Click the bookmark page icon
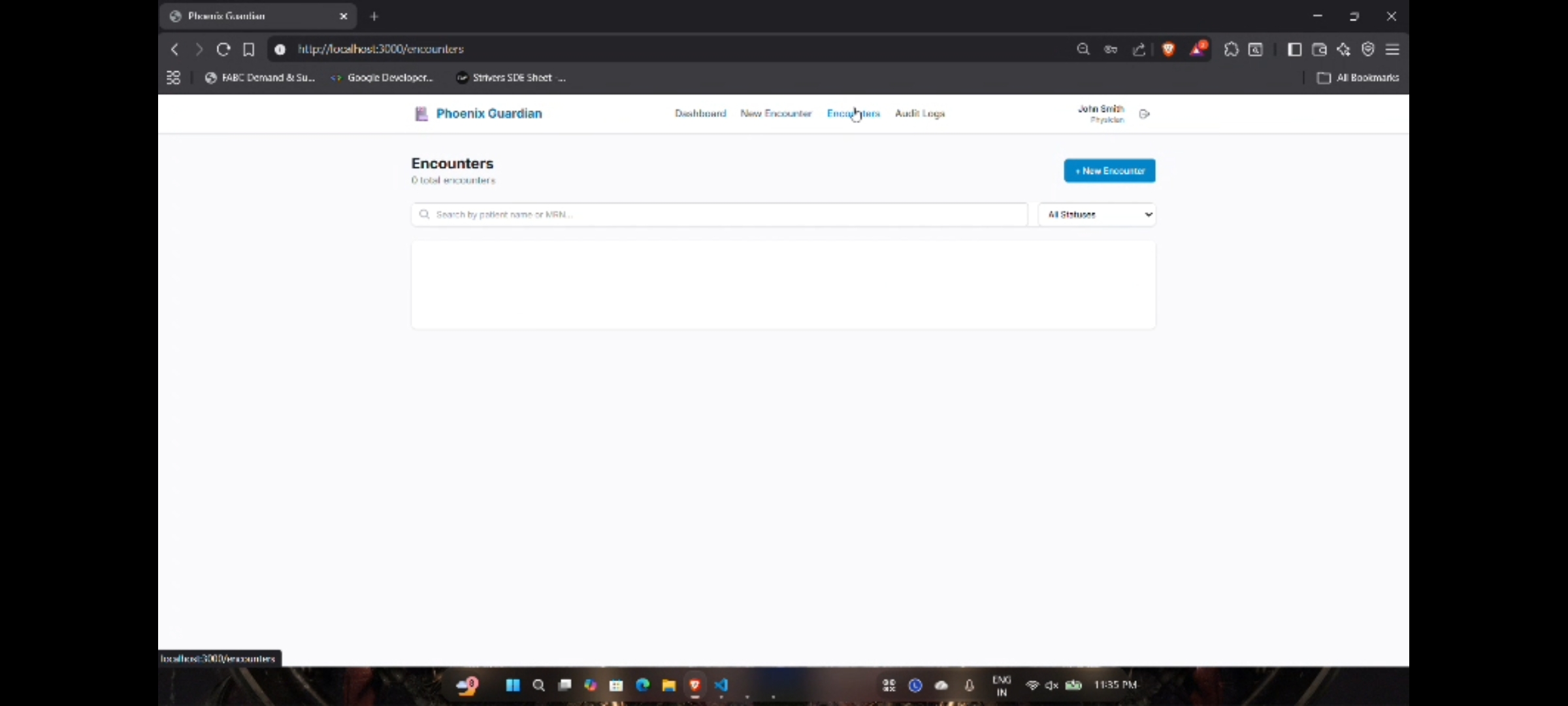The width and height of the screenshot is (1568, 706). click(x=249, y=49)
